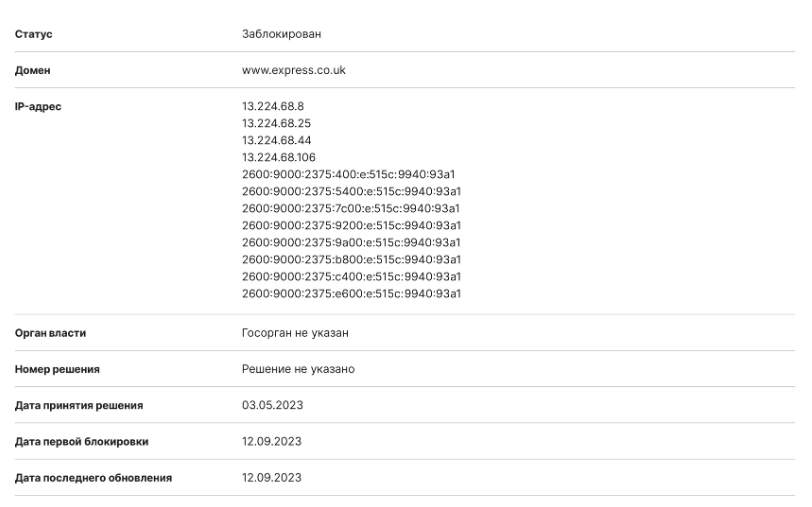Click the domain www.express.co.uk
This screenshot has height=507, width=812.
pyautogui.click(x=294, y=70)
